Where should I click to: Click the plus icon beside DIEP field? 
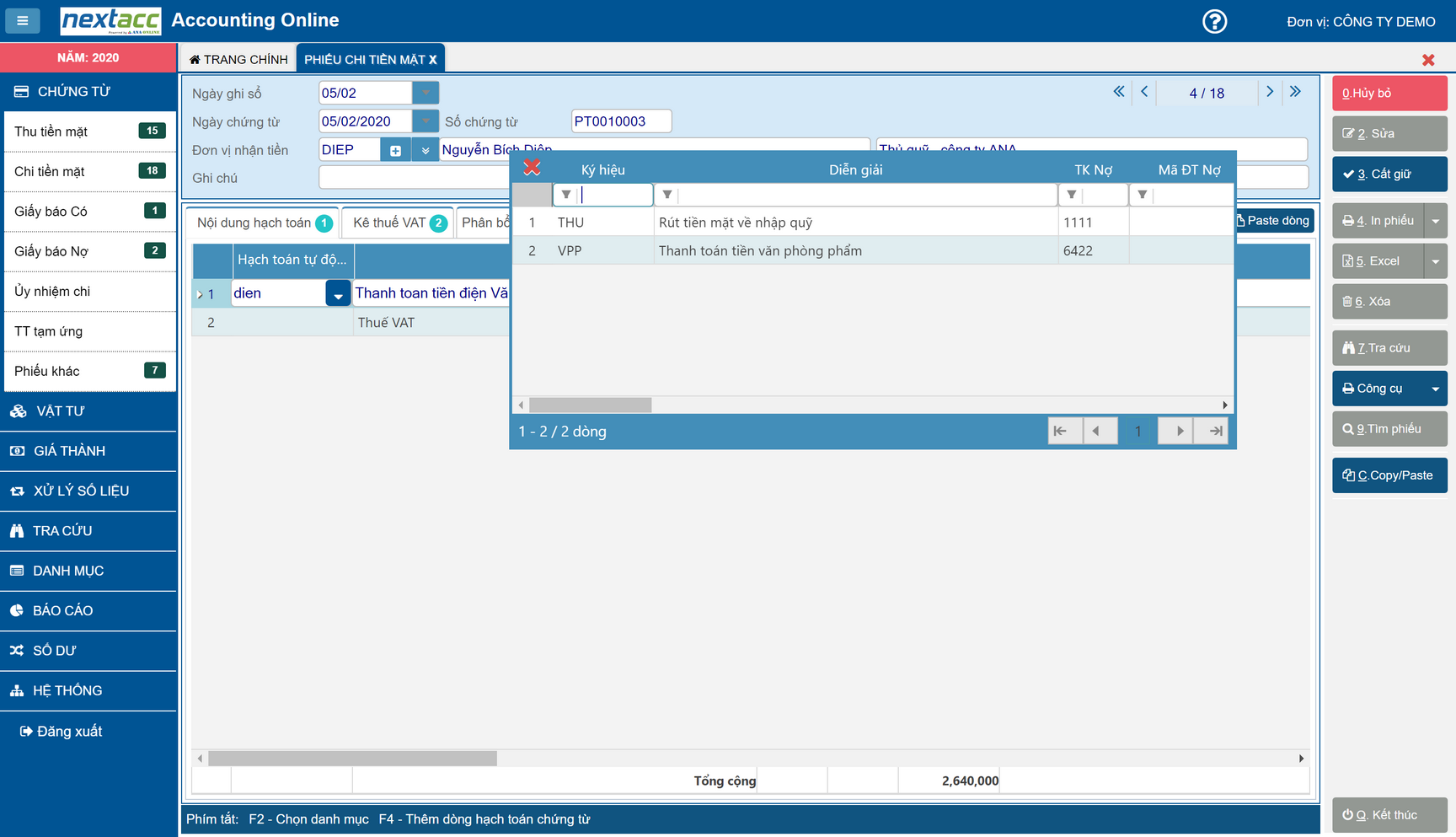(x=395, y=150)
